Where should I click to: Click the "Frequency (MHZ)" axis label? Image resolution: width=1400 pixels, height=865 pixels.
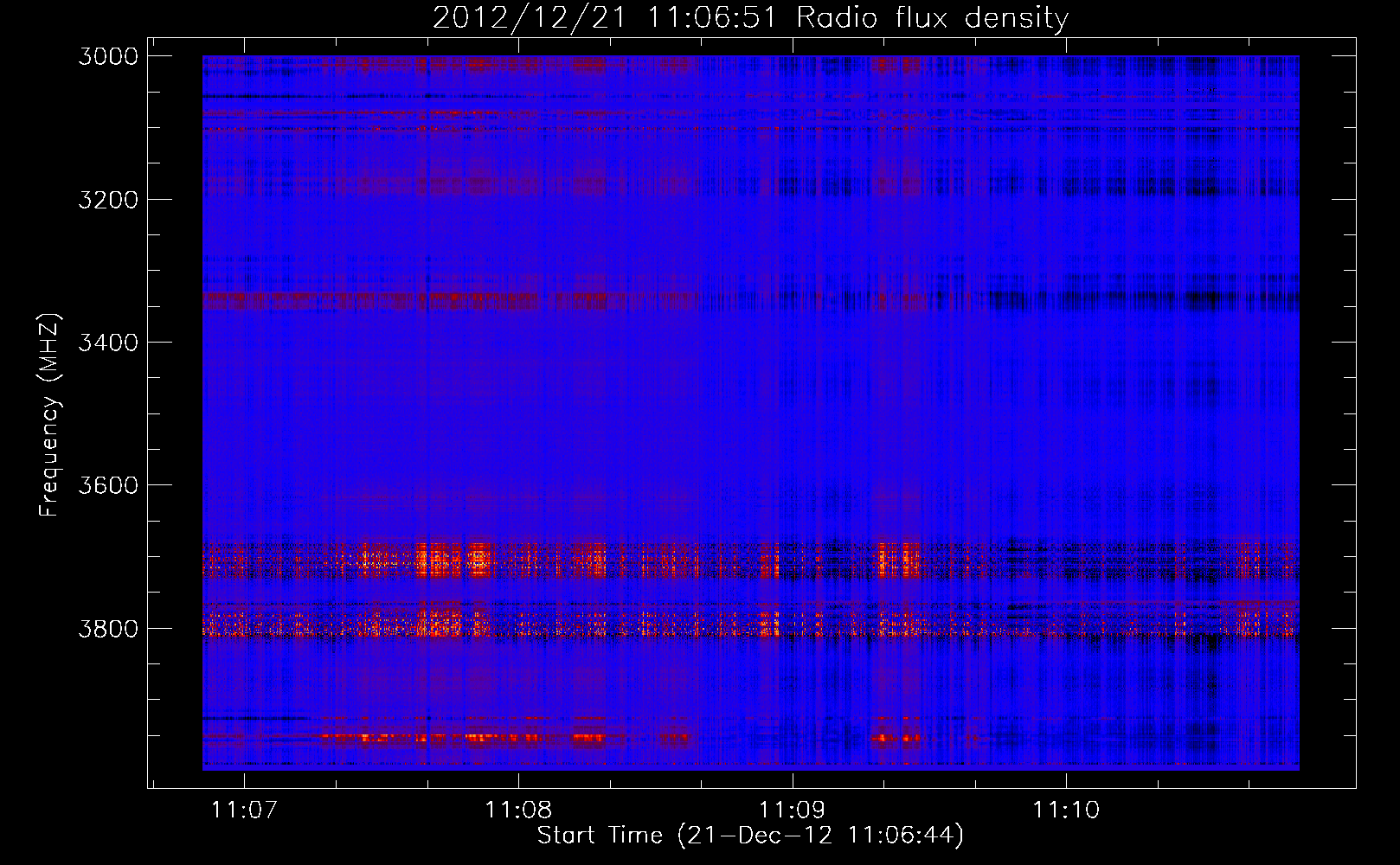(50, 414)
